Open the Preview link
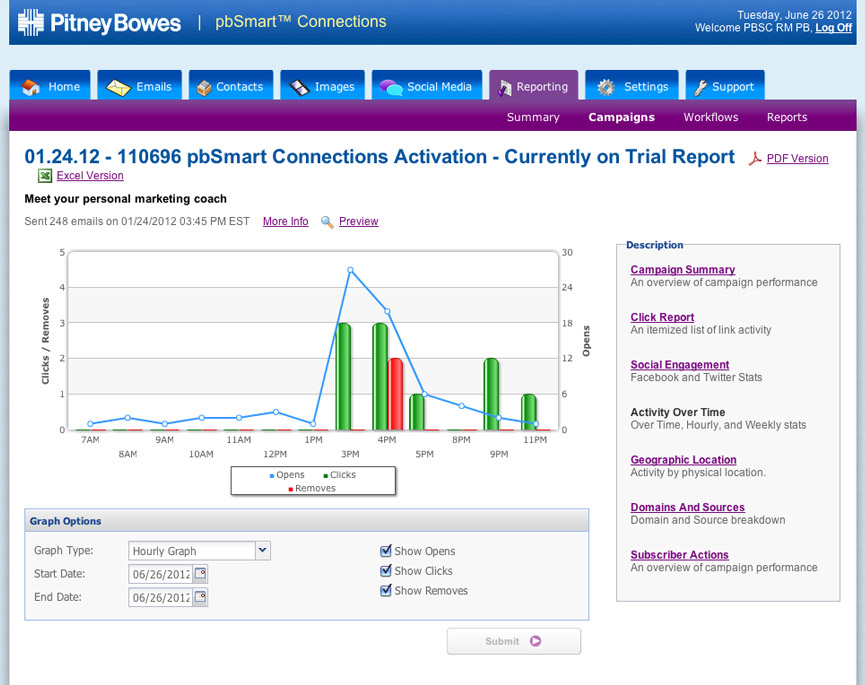The width and height of the screenshot is (865, 685). (x=359, y=221)
